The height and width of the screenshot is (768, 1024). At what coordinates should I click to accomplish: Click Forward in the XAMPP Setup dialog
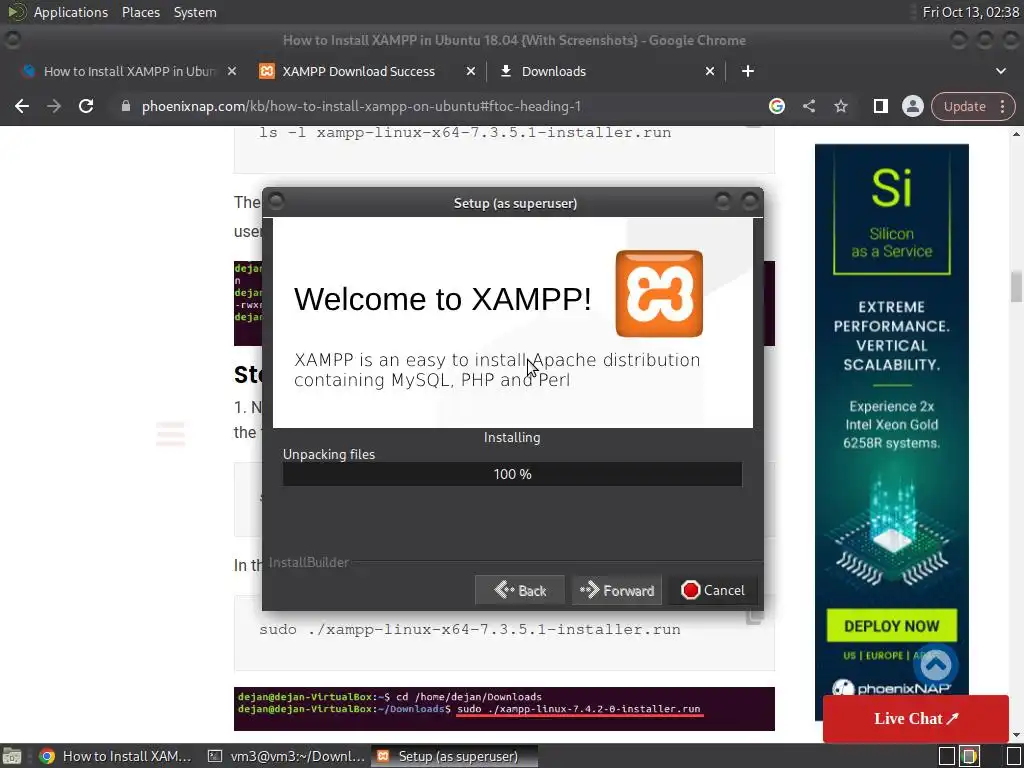[x=617, y=590]
